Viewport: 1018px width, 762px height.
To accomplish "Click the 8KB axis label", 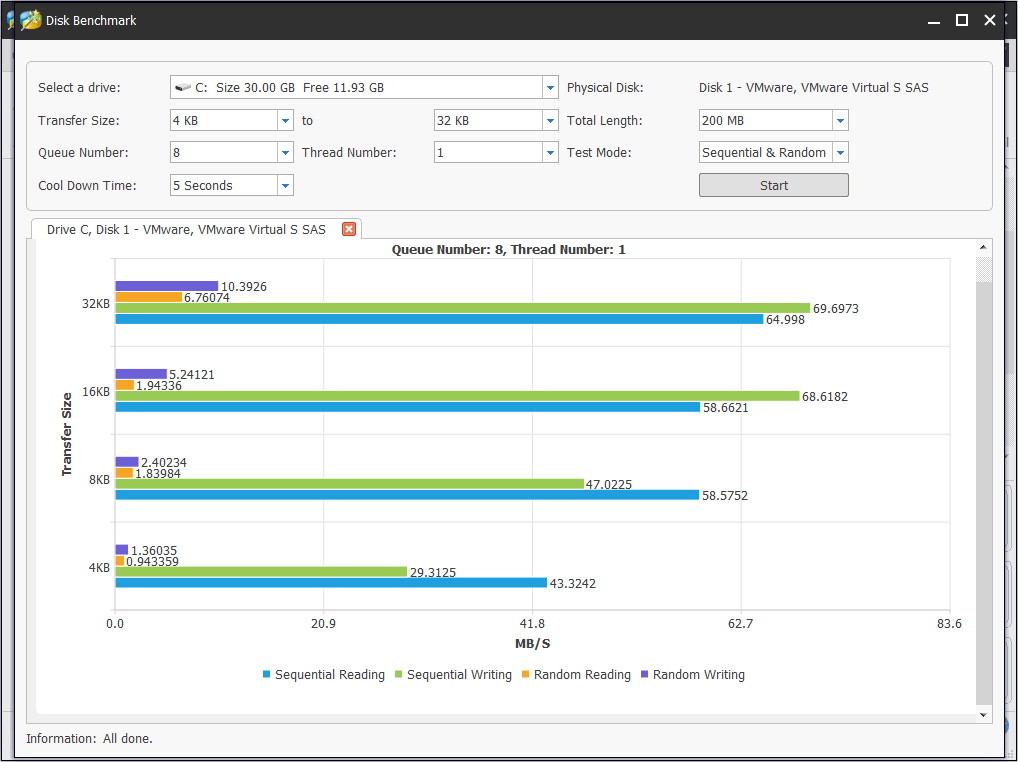I will pos(99,480).
